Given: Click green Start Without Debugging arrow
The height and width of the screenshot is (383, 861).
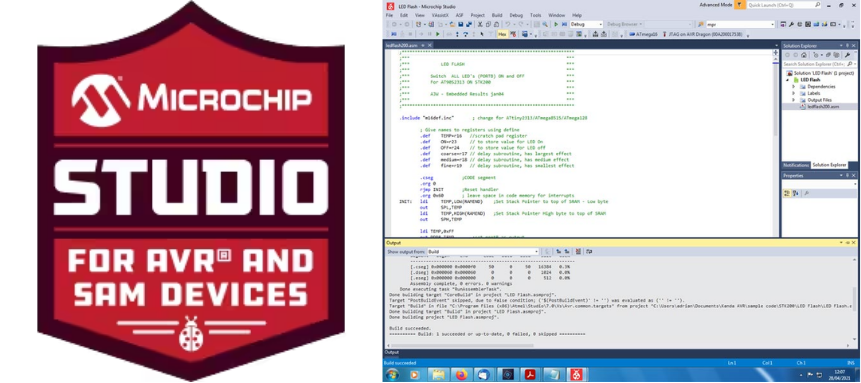Looking at the screenshot, I should [556, 24].
